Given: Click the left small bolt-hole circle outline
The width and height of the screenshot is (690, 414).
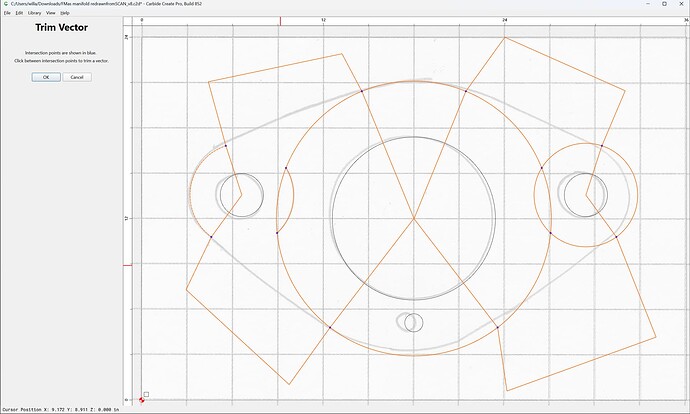Looking at the screenshot, I should [242, 173].
